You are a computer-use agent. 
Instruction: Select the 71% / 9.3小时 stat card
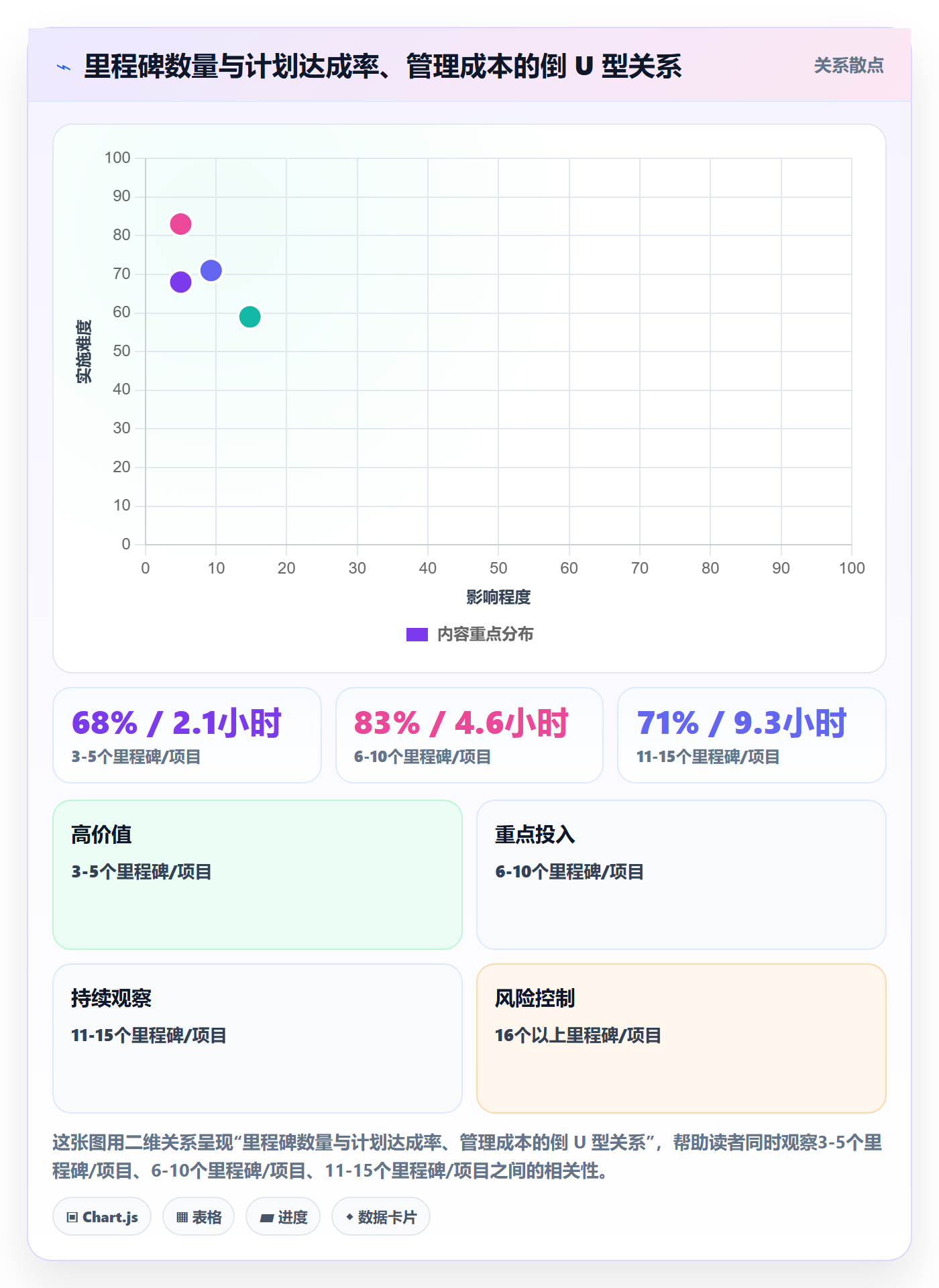(752, 735)
